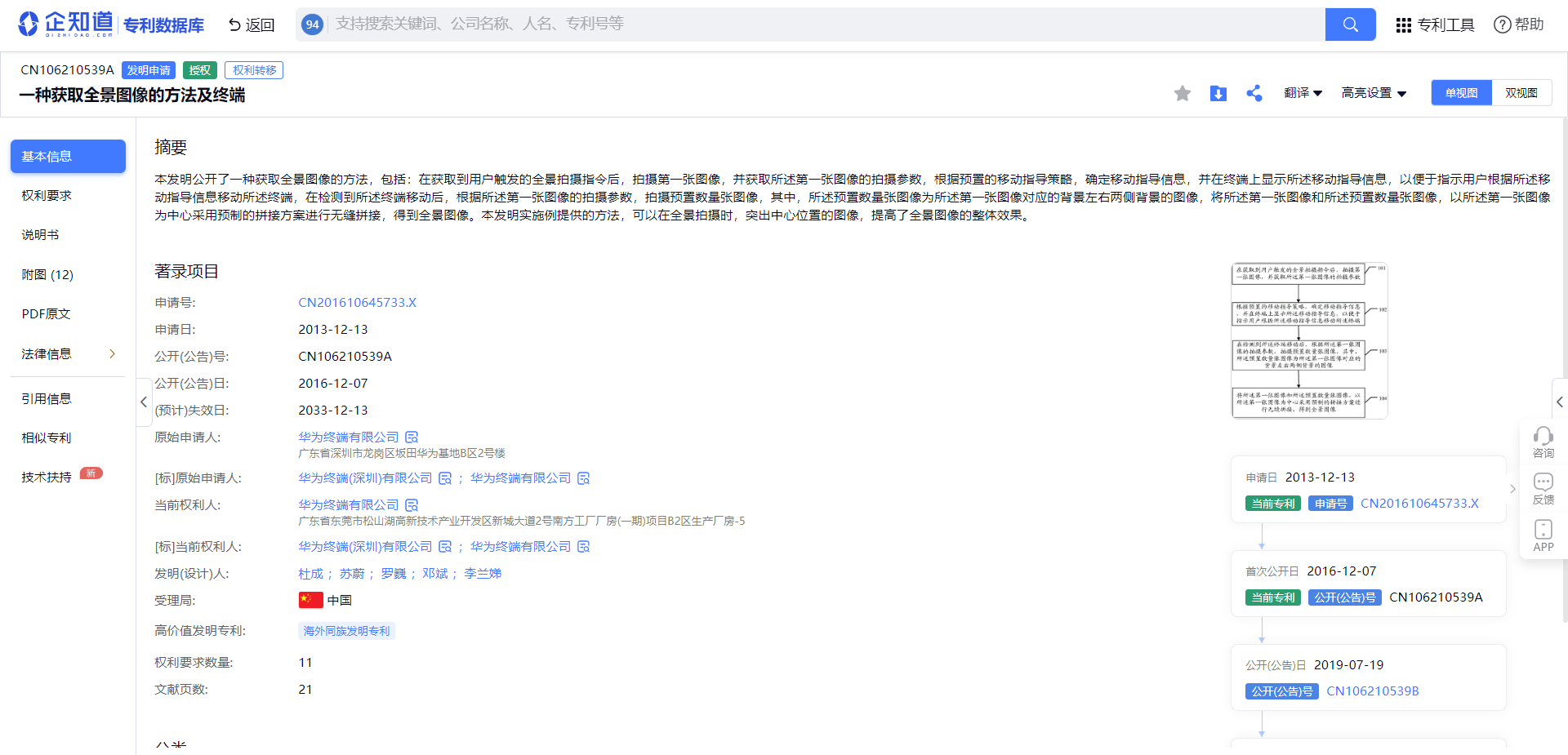1568x755 pixels.
Task: Click original applicant name 华为终端有限公司
Action: [x=349, y=437]
